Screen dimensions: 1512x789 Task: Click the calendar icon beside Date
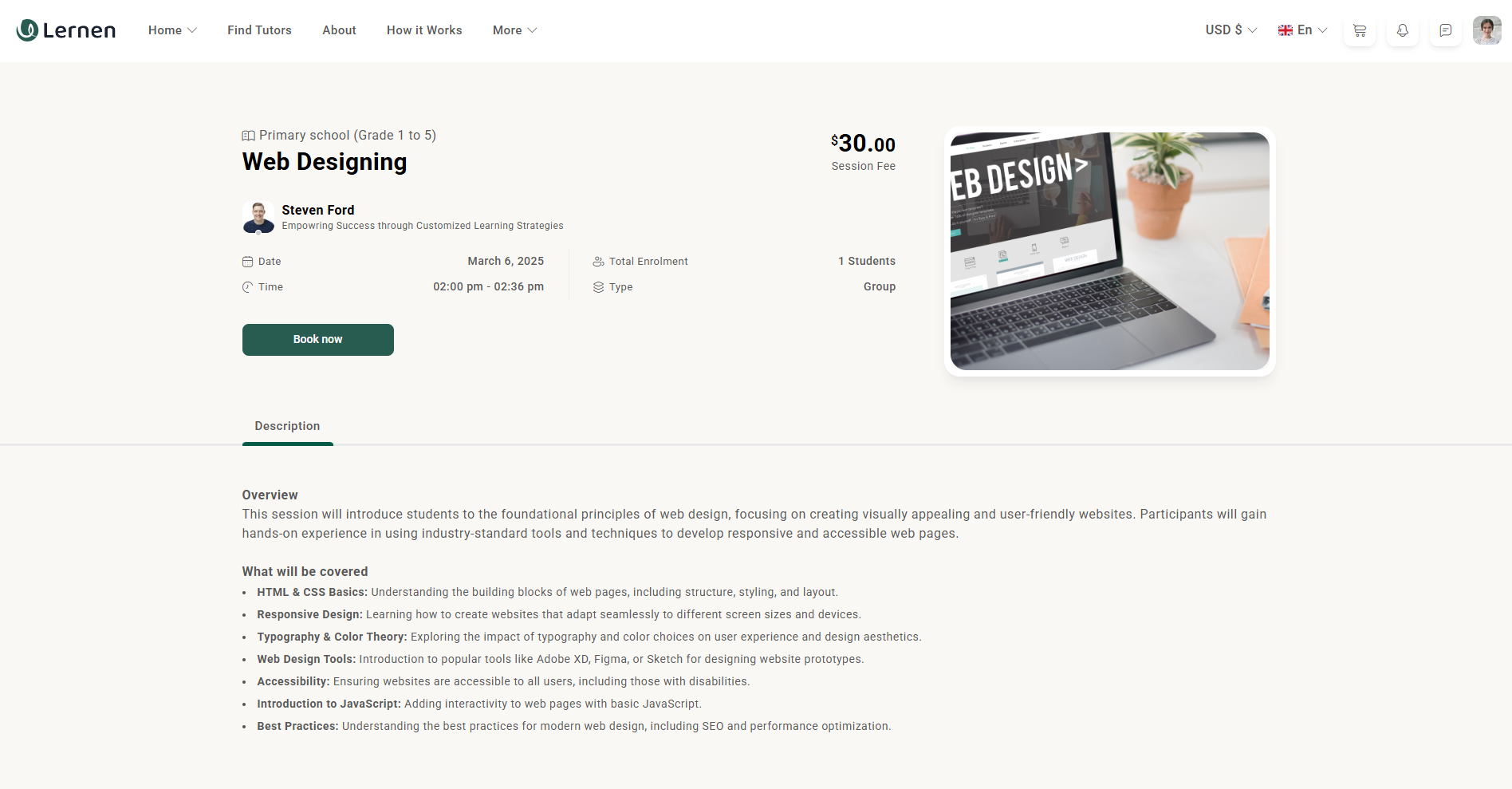click(x=248, y=262)
